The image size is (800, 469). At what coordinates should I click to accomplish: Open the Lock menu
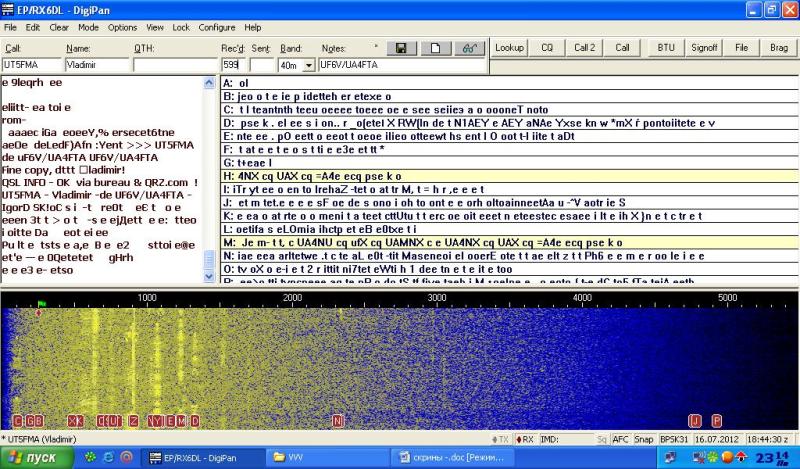click(x=181, y=28)
